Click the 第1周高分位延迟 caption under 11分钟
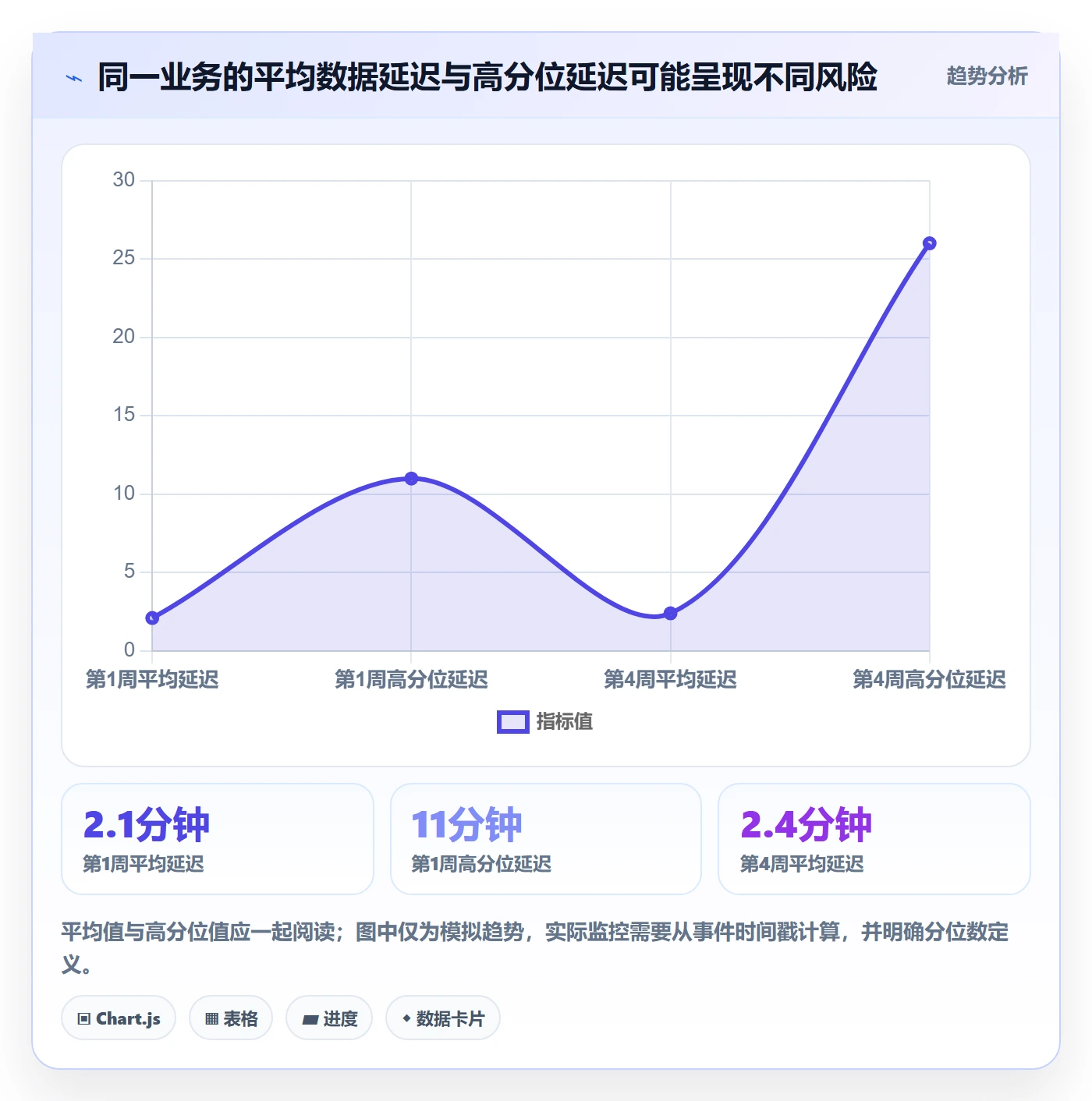The width and height of the screenshot is (1092, 1101). (x=481, y=864)
